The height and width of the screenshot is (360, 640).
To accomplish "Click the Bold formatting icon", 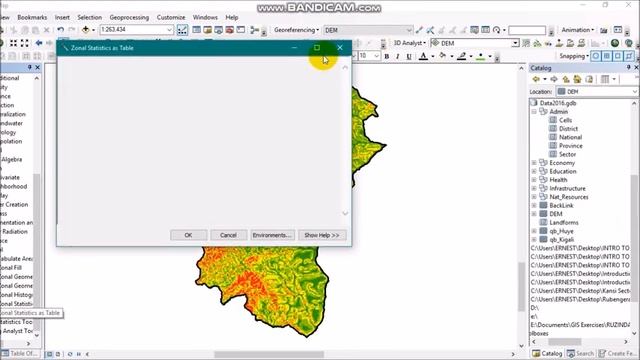I will point(387,56).
